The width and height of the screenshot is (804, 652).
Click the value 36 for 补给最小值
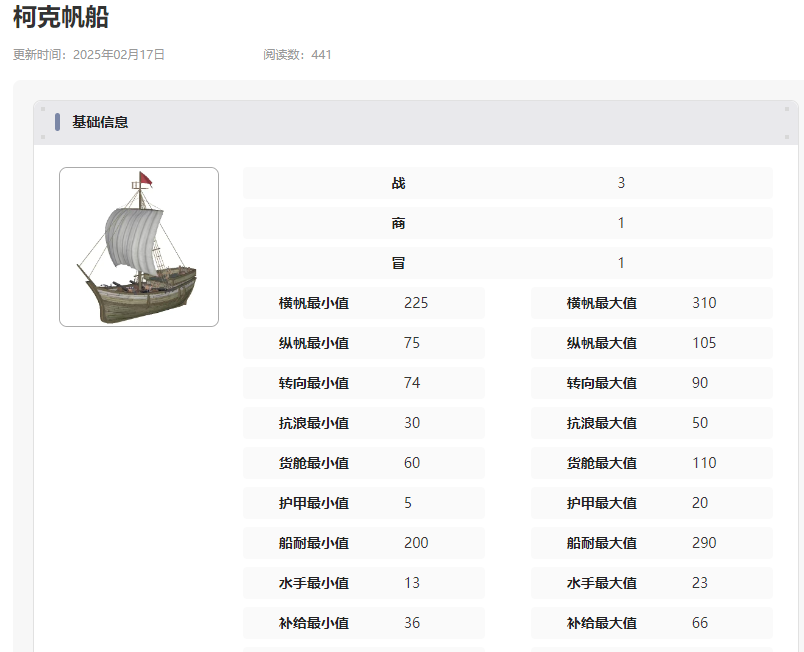tap(412, 623)
